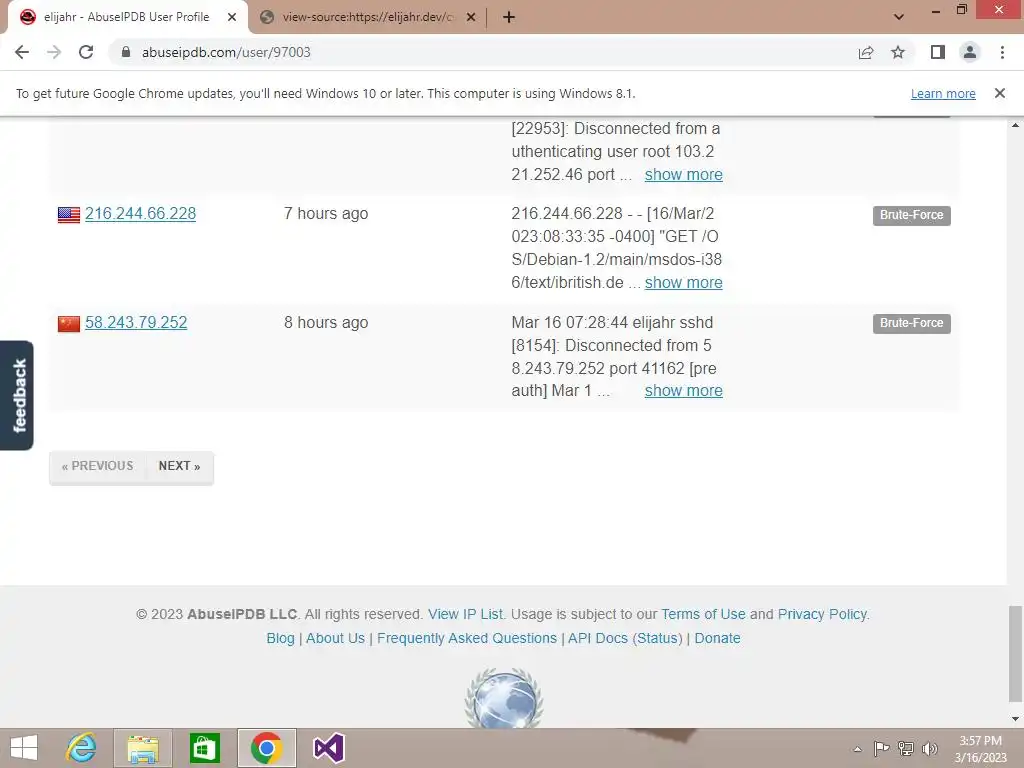Launch Internet Explorer from the taskbar
This screenshot has height=768, width=1024.
(82, 748)
